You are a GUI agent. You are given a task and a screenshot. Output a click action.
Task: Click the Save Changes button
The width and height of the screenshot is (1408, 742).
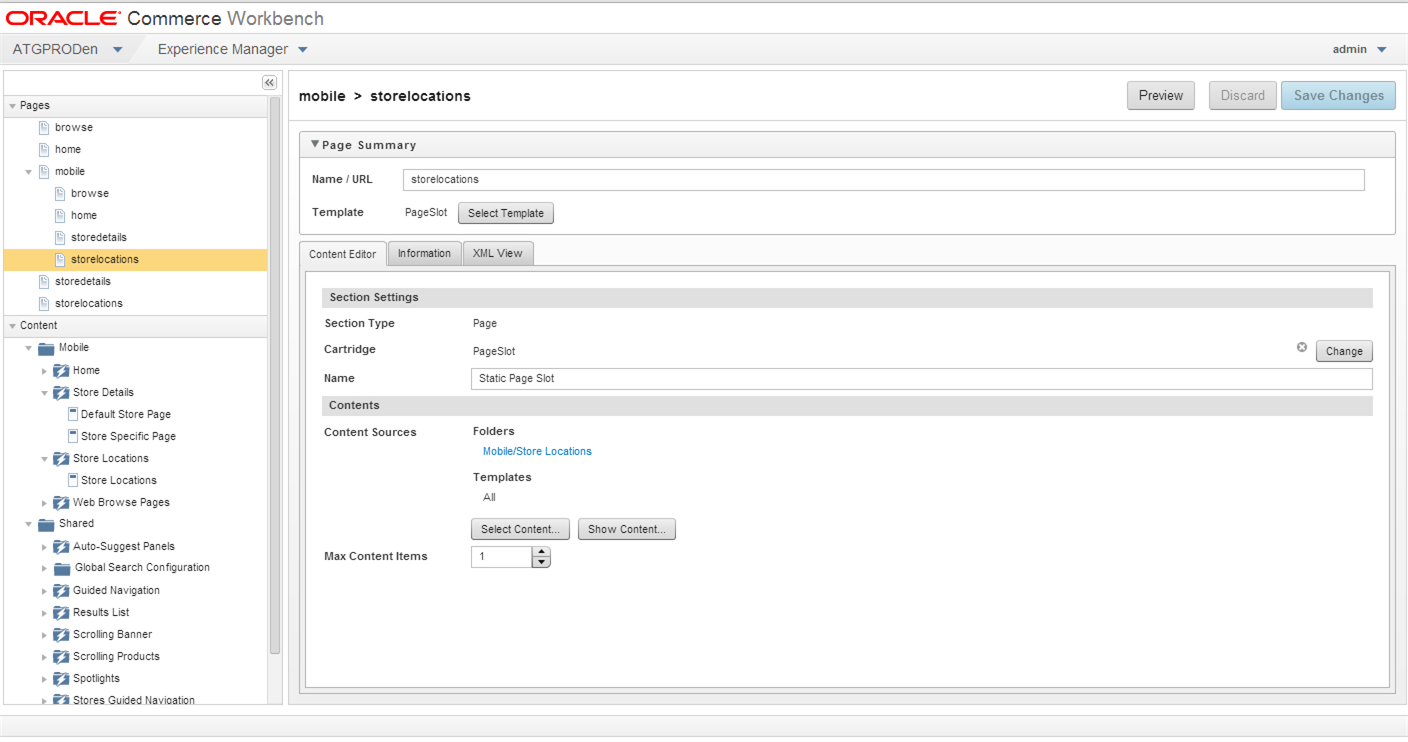[1338, 95]
